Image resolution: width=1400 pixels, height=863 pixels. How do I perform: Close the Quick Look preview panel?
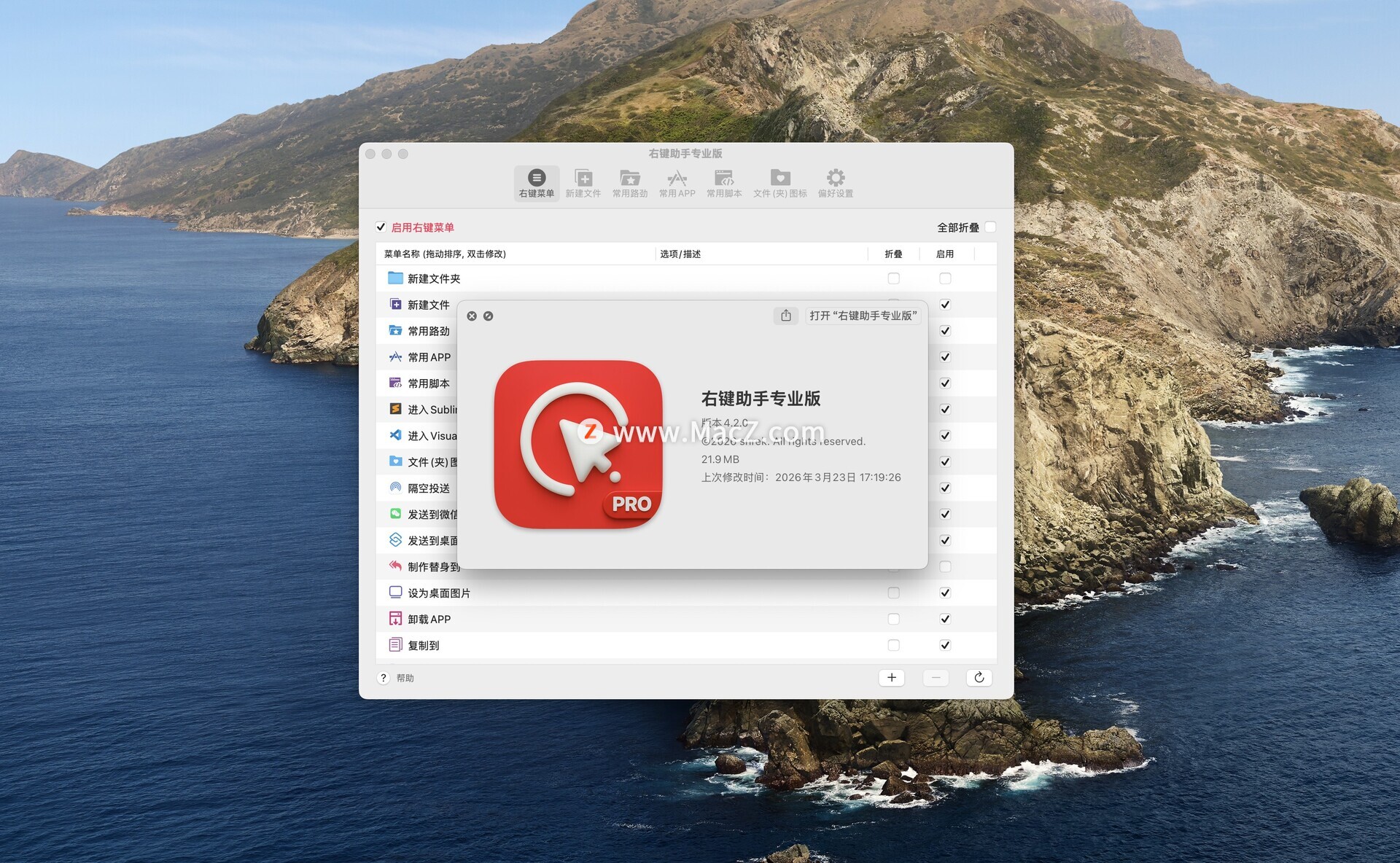click(472, 316)
